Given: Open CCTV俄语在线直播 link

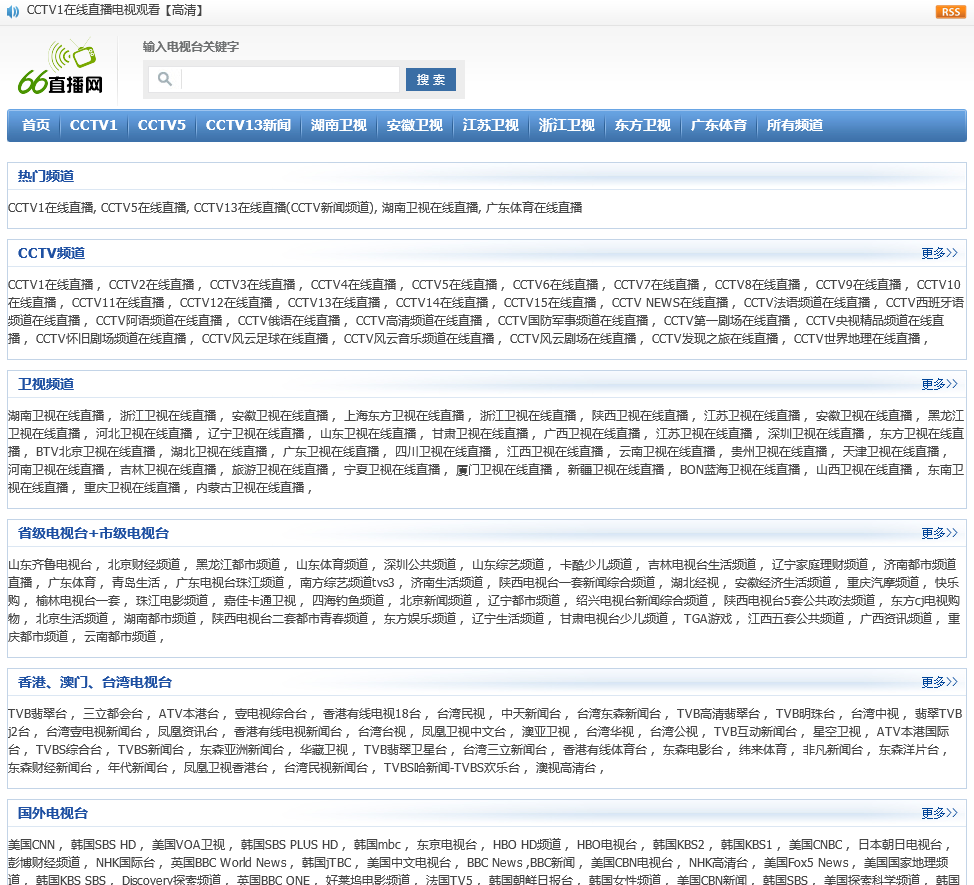Looking at the screenshot, I should pos(289,320).
